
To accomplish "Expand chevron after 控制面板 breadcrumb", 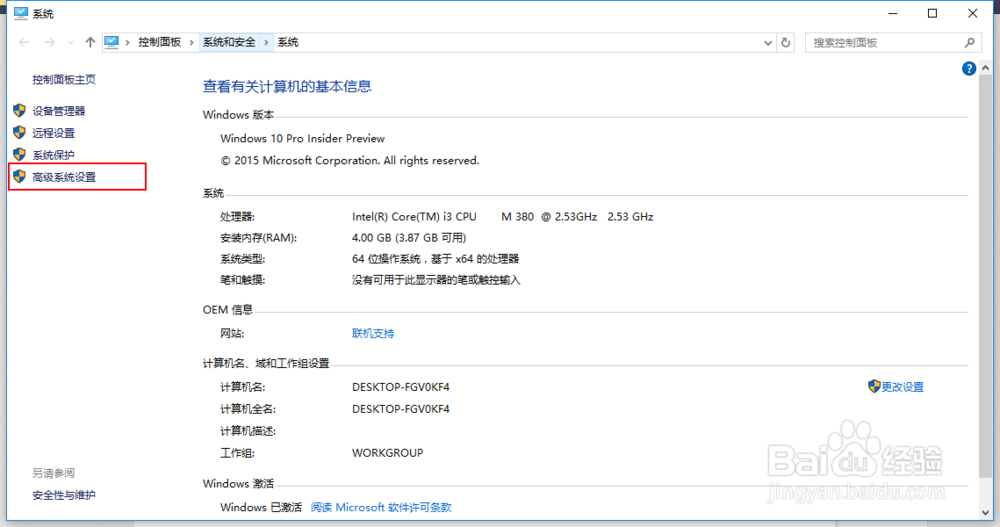I will coord(191,43).
